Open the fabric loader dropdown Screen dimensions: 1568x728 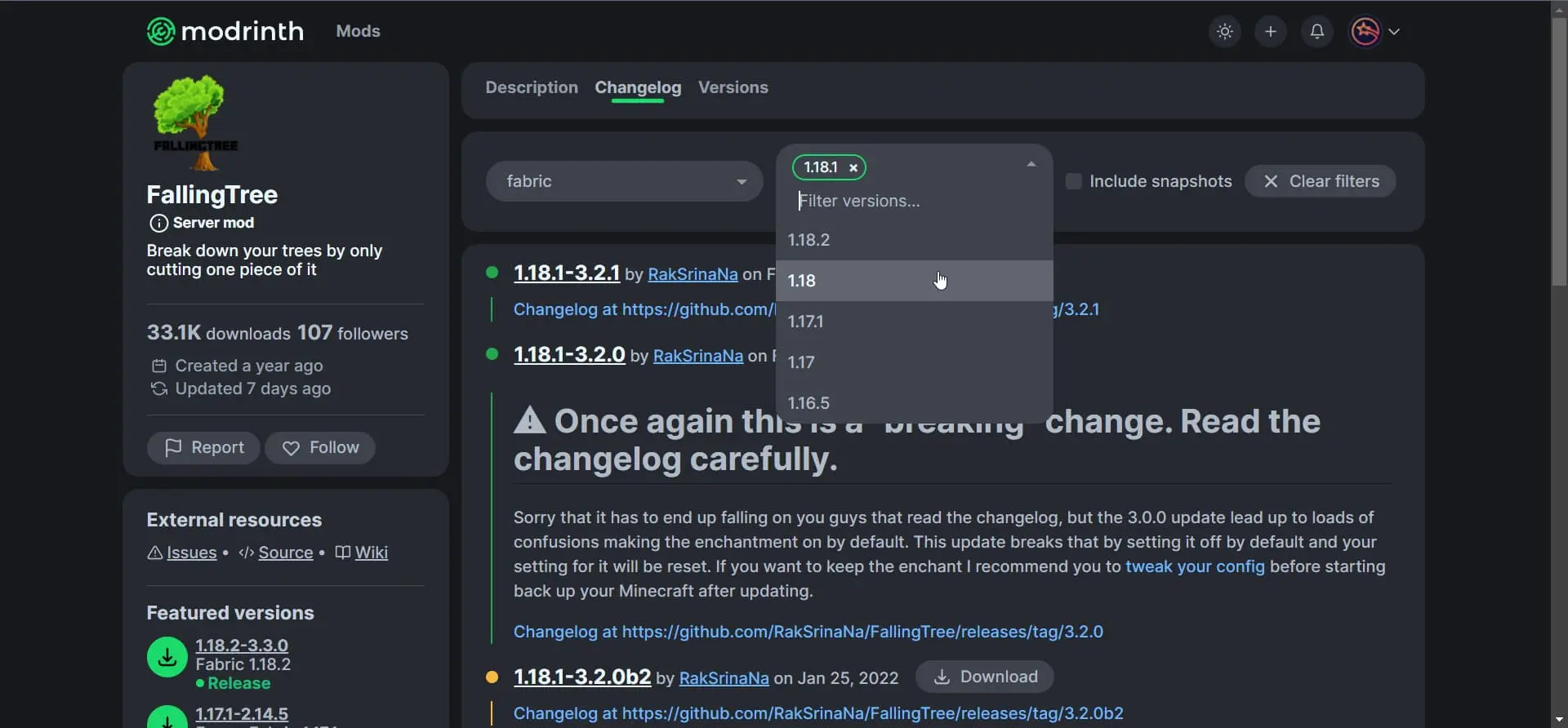(624, 182)
